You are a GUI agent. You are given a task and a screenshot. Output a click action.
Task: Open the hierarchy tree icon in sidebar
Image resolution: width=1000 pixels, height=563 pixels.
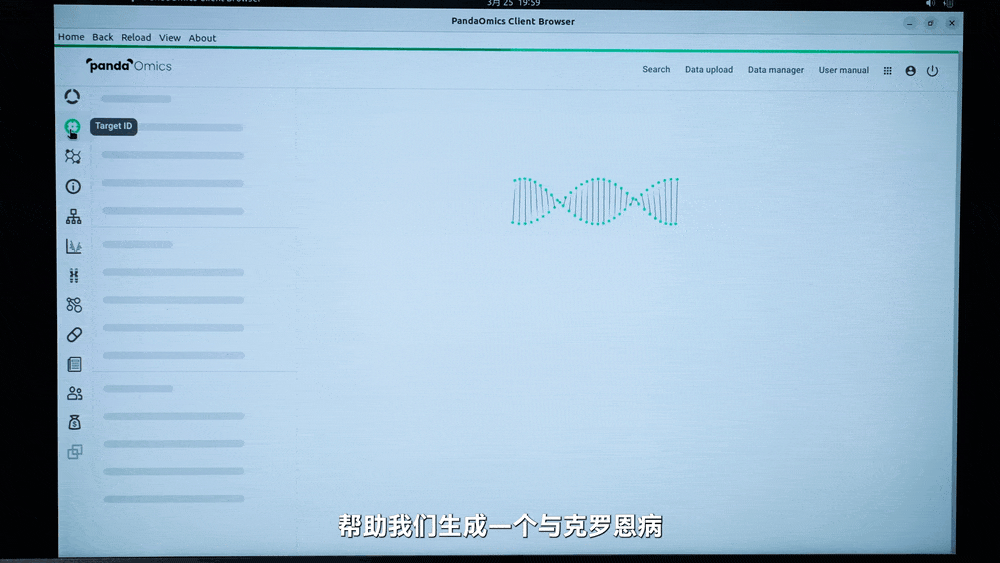tap(73, 216)
